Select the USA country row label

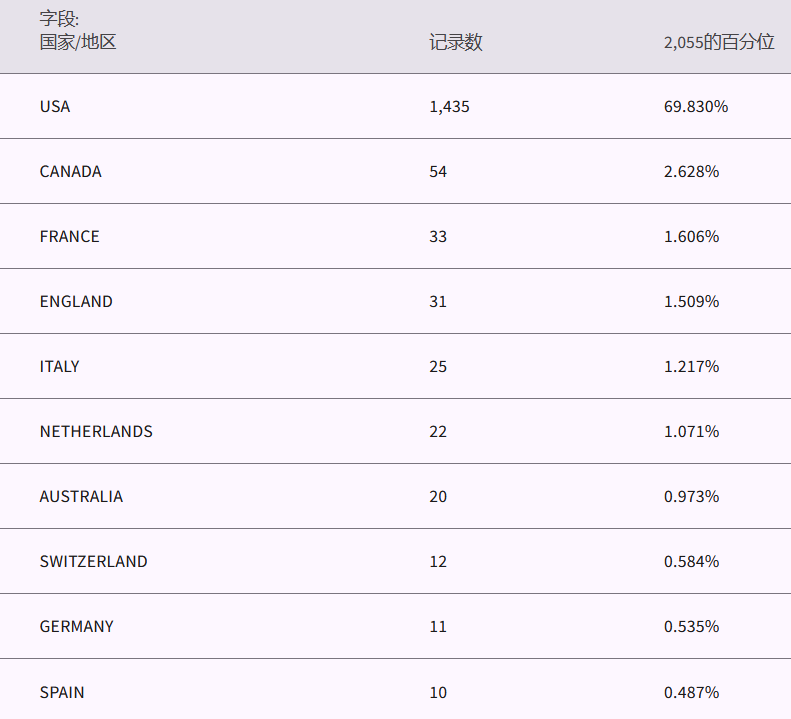(x=55, y=106)
